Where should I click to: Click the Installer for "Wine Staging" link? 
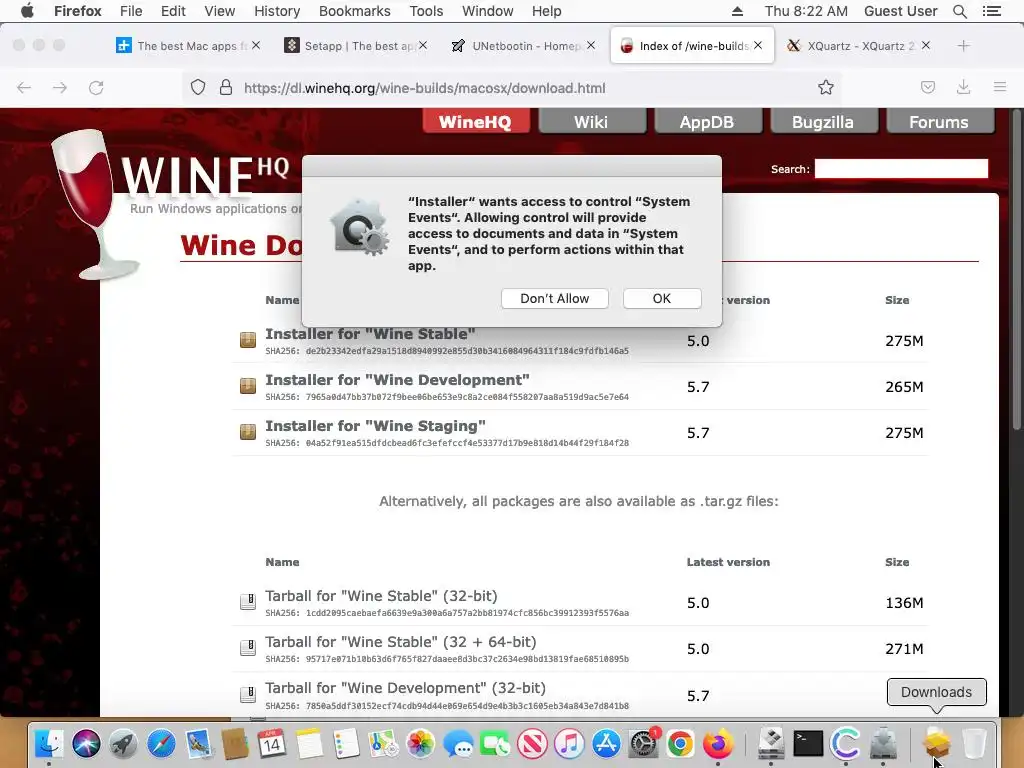click(376, 426)
